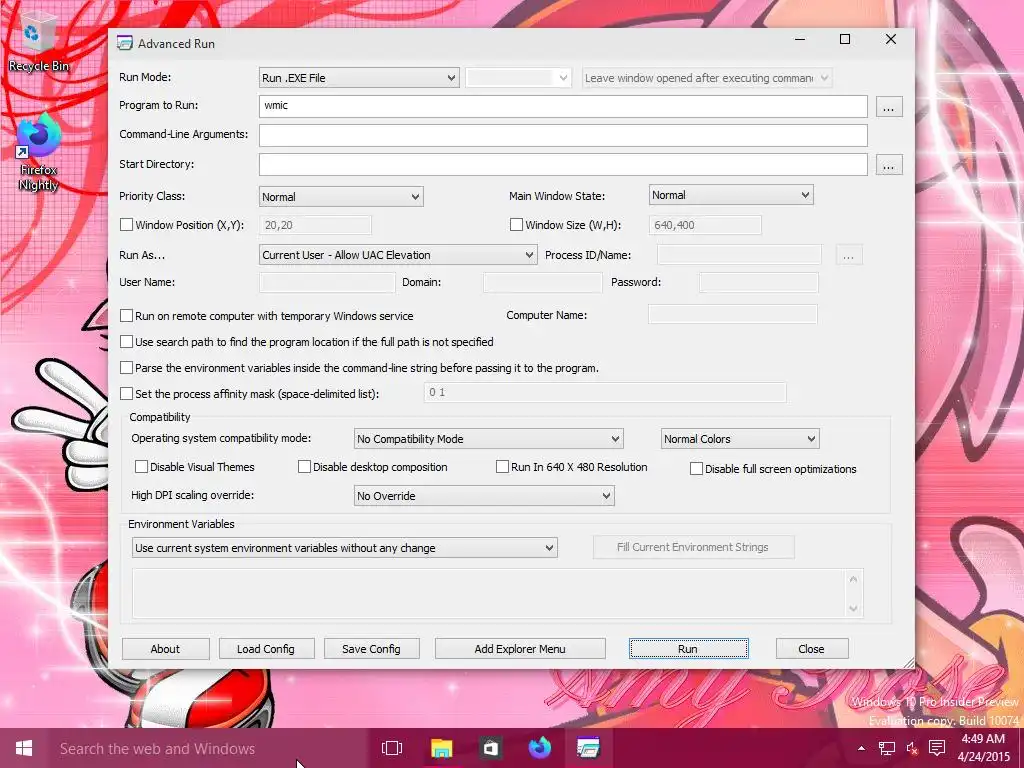Check Disable desktop composition
The width and height of the screenshot is (1024, 768).
pyautogui.click(x=304, y=467)
